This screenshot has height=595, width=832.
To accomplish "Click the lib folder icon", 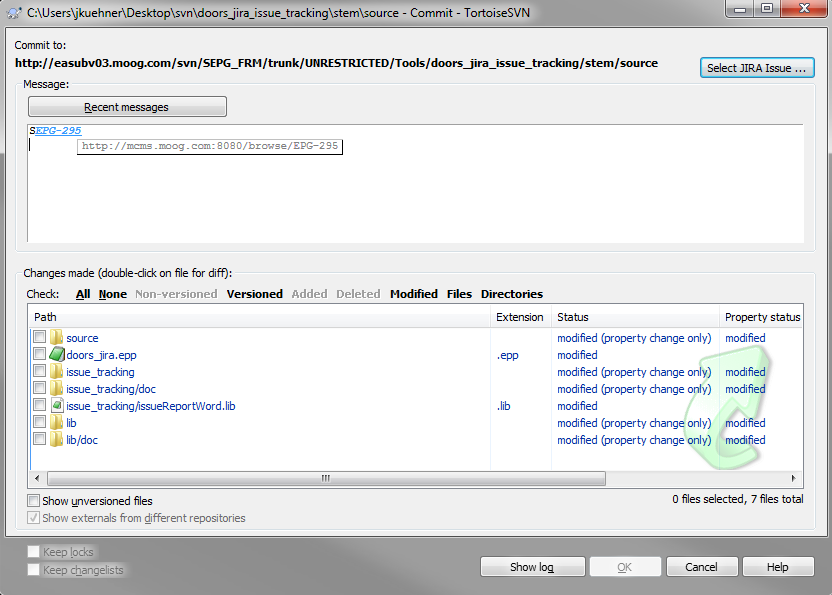I will [56, 422].
